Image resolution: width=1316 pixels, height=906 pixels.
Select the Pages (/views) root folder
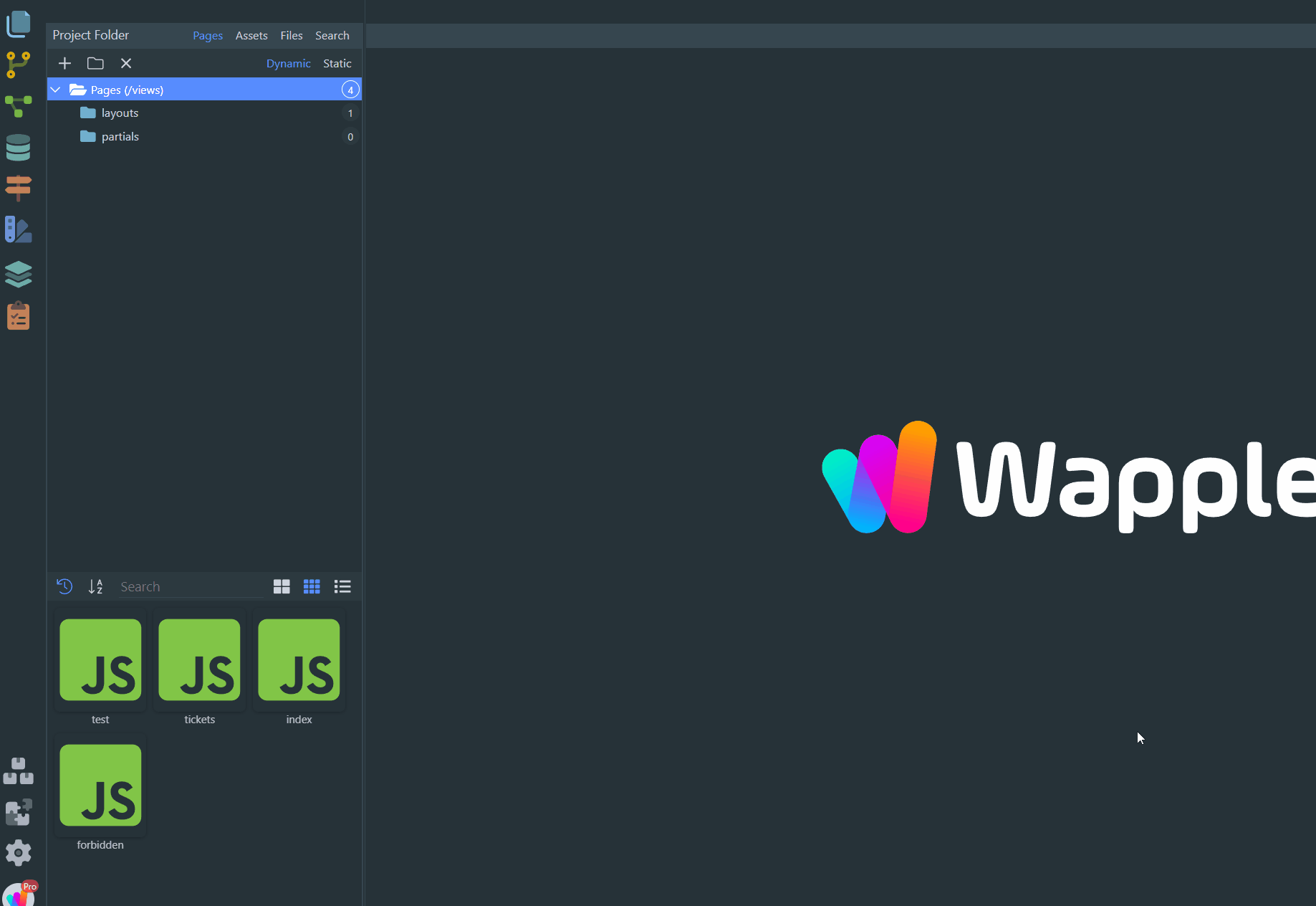click(x=204, y=90)
